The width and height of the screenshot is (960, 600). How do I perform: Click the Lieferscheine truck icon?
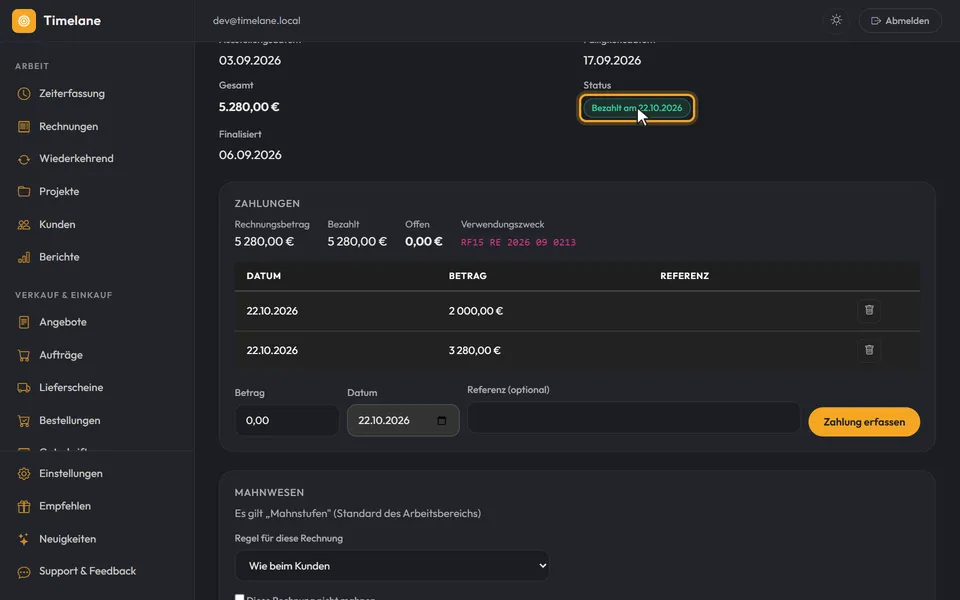pyautogui.click(x=24, y=388)
